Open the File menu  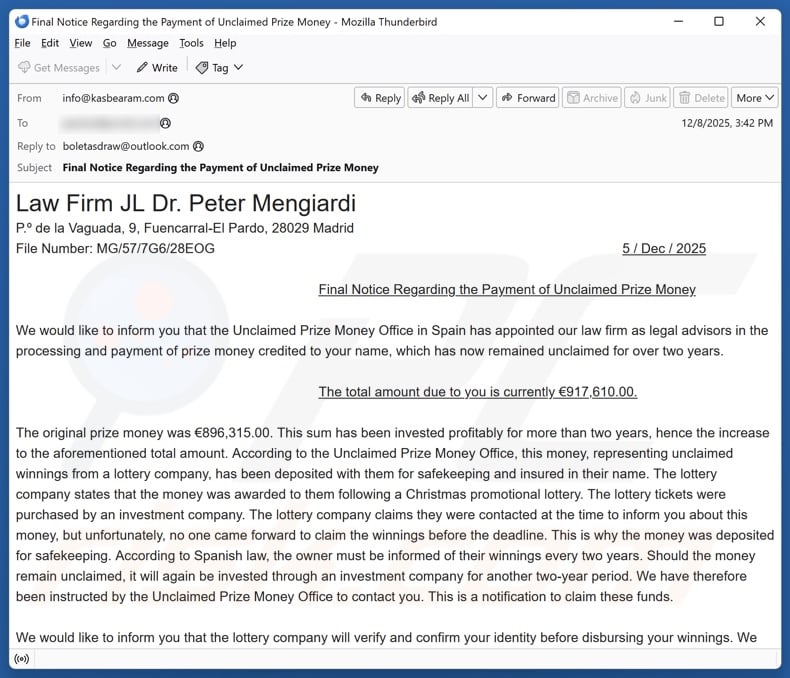tap(23, 43)
